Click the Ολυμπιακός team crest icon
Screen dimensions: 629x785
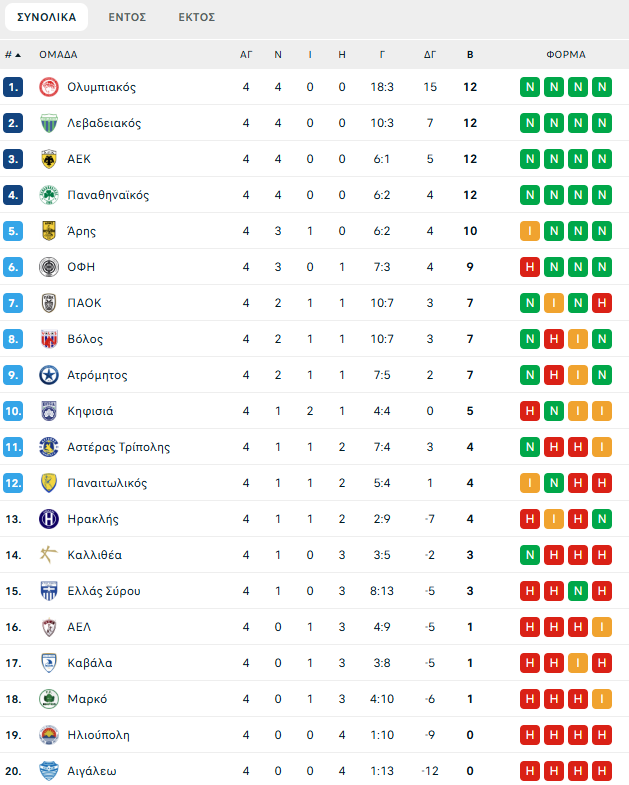pos(48,87)
